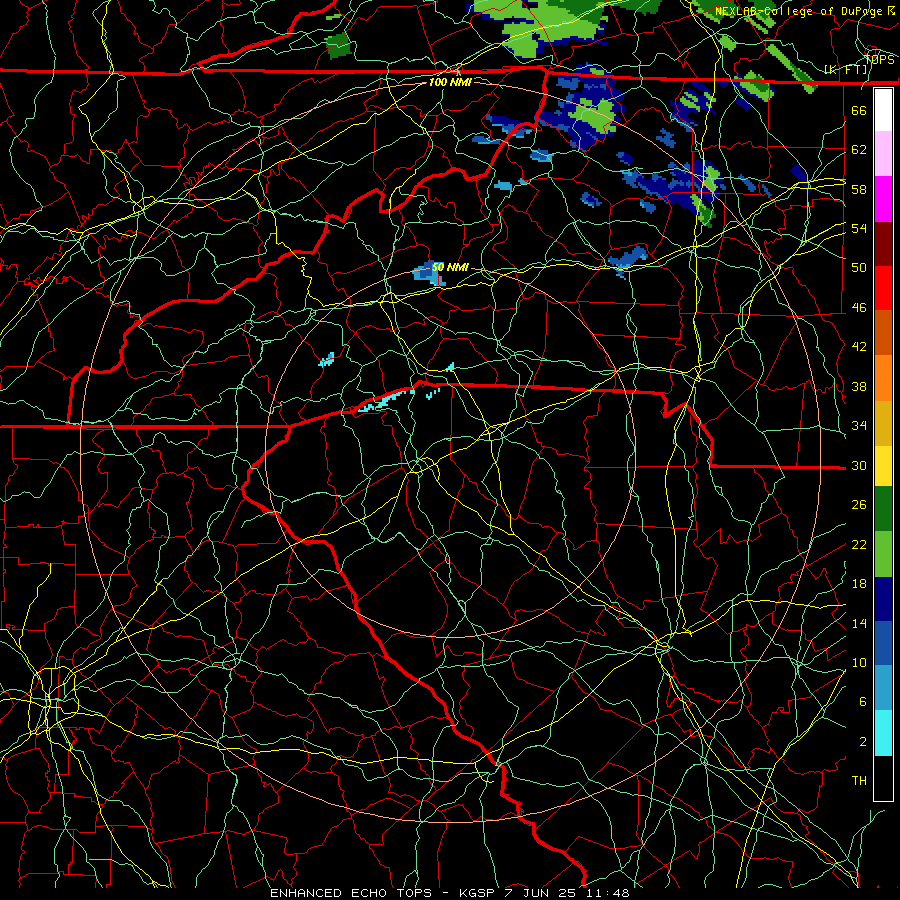This screenshot has height=900, width=900.
Task: Click the legend value 46
Action: [x=859, y=308]
